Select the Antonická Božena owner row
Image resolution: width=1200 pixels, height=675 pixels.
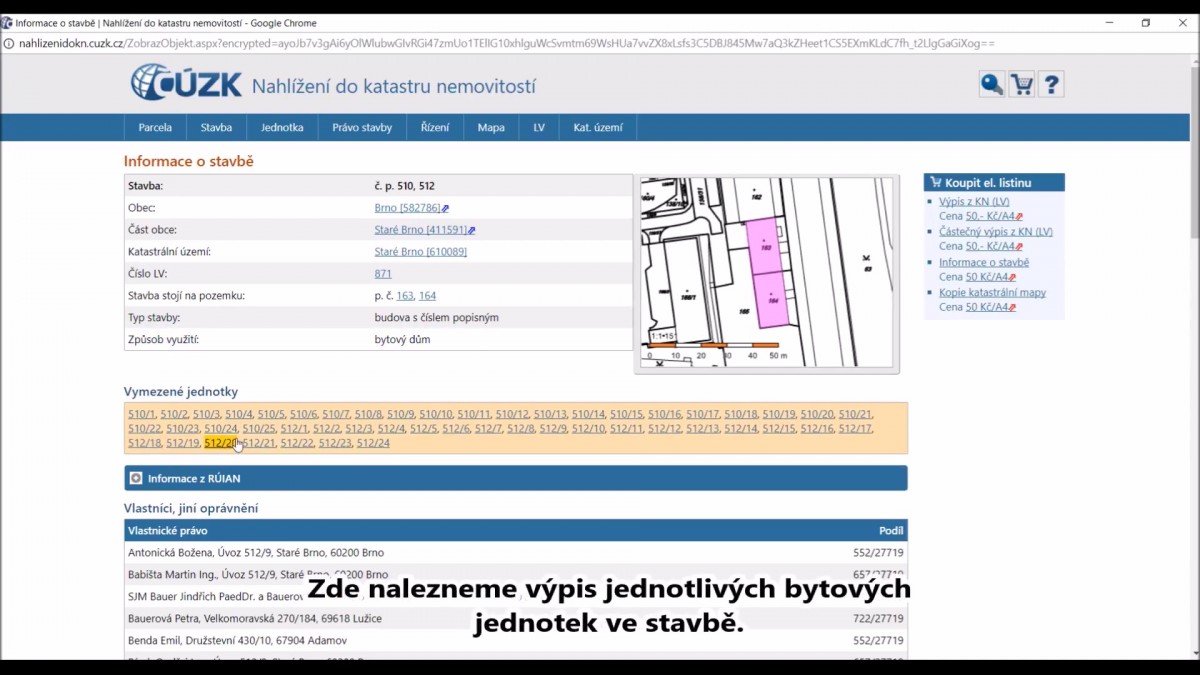point(516,552)
